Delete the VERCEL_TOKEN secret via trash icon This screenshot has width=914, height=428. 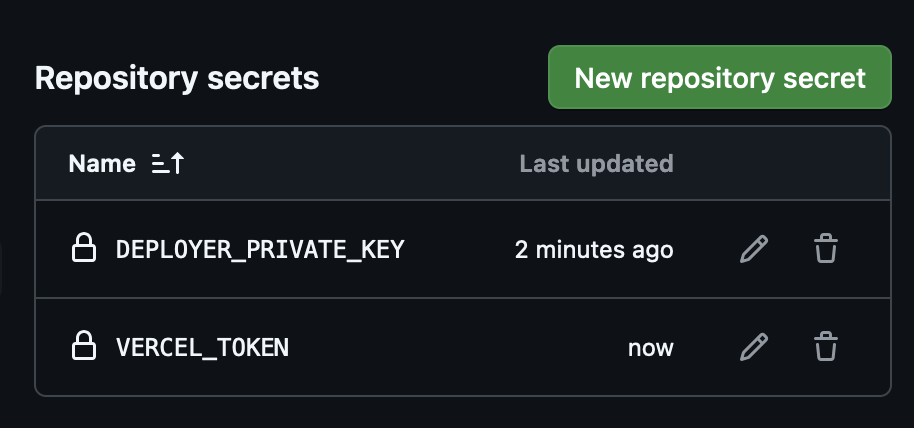[825, 347]
